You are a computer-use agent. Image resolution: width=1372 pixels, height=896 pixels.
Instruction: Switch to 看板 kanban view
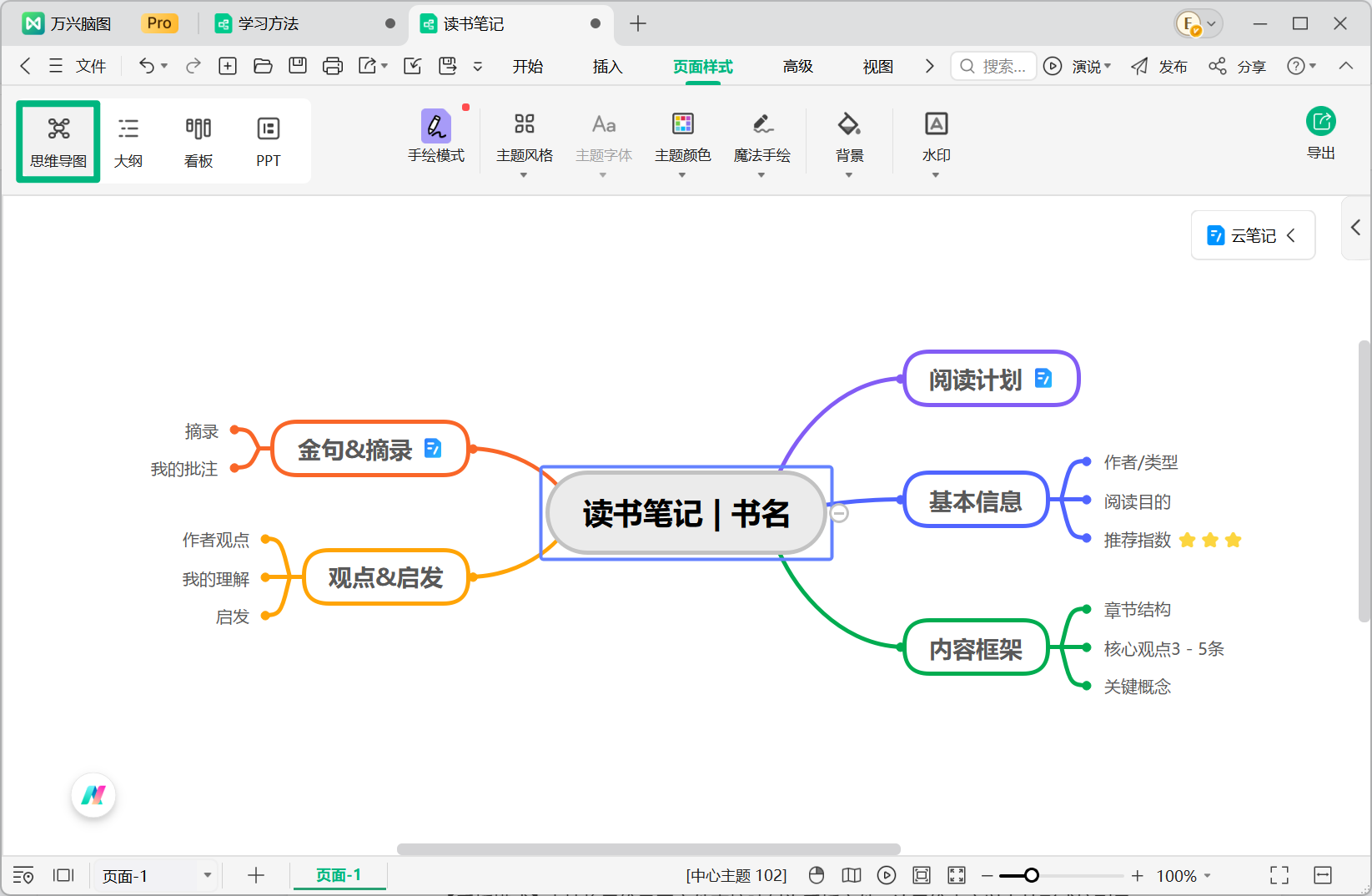tap(199, 141)
